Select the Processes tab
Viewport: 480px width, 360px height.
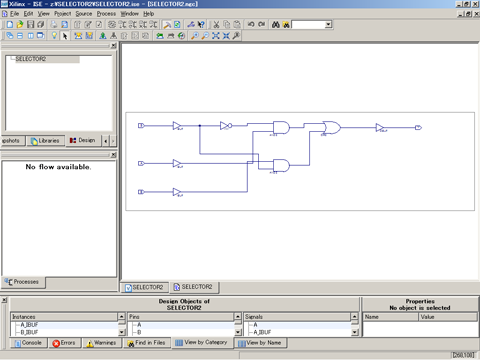coord(23,282)
